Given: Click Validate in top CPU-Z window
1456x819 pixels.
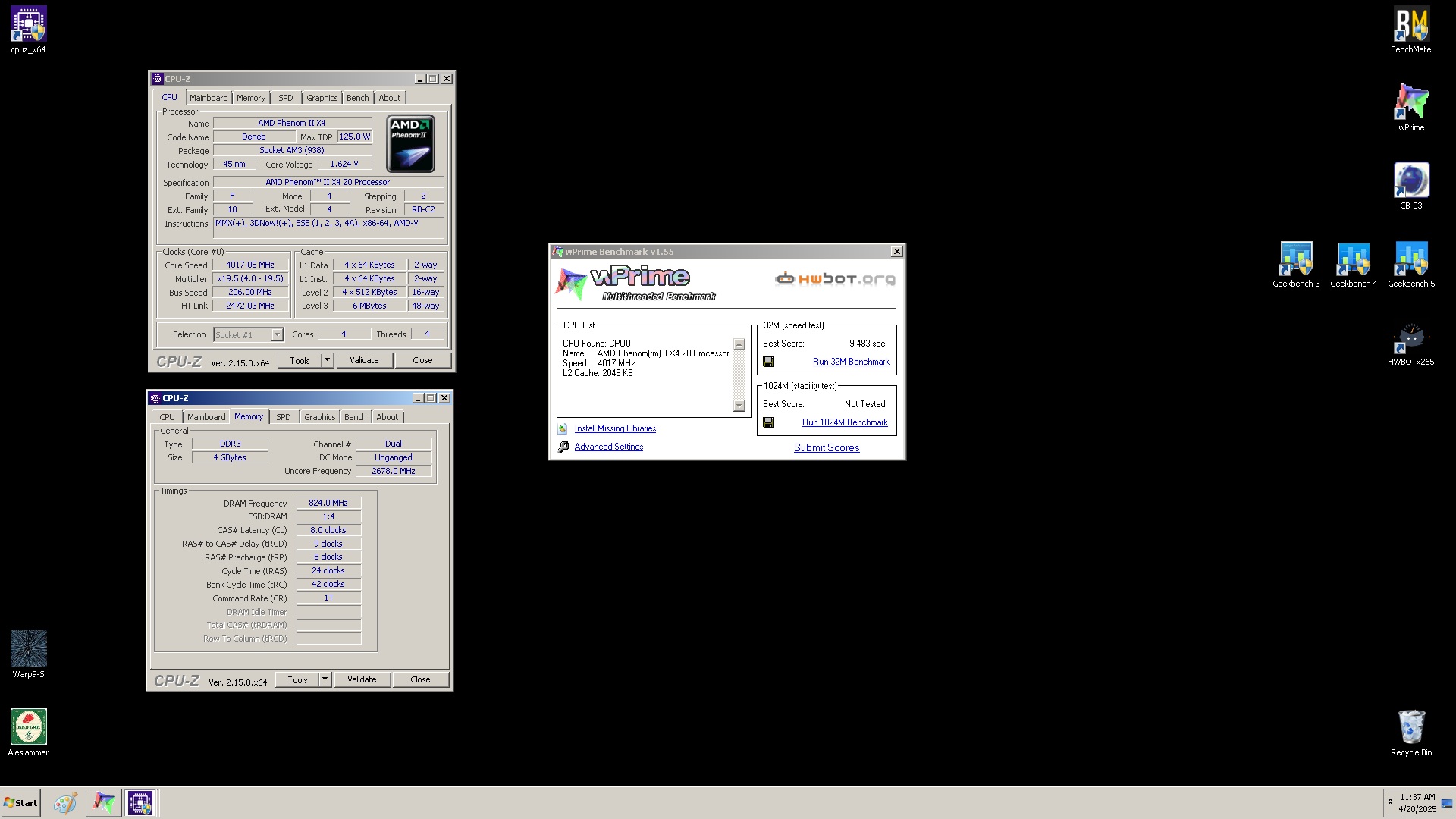Looking at the screenshot, I should pos(364,361).
